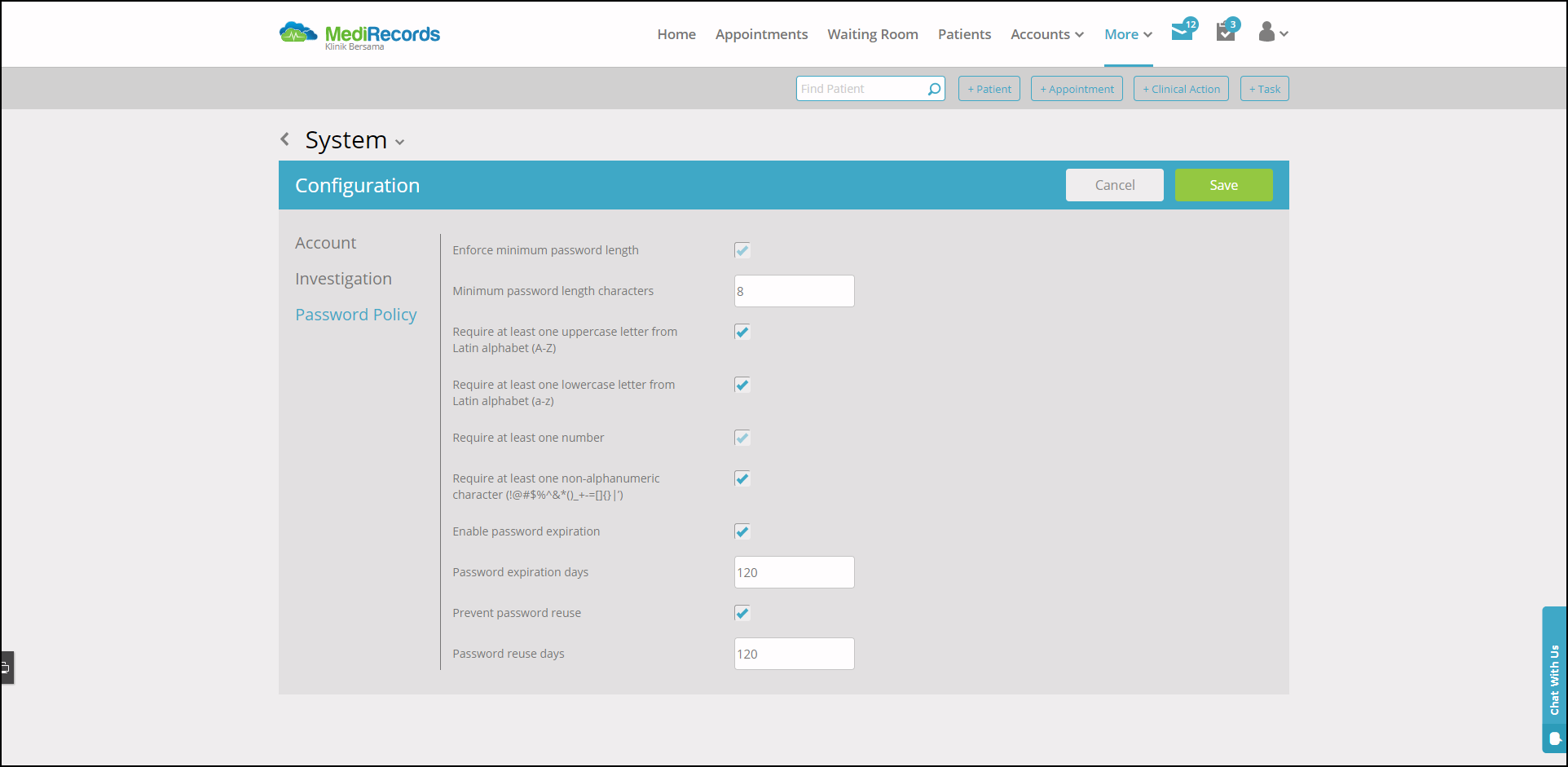
Task: Toggle Enforce minimum password length checkbox
Action: pyautogui.click(x=742, y=250)
